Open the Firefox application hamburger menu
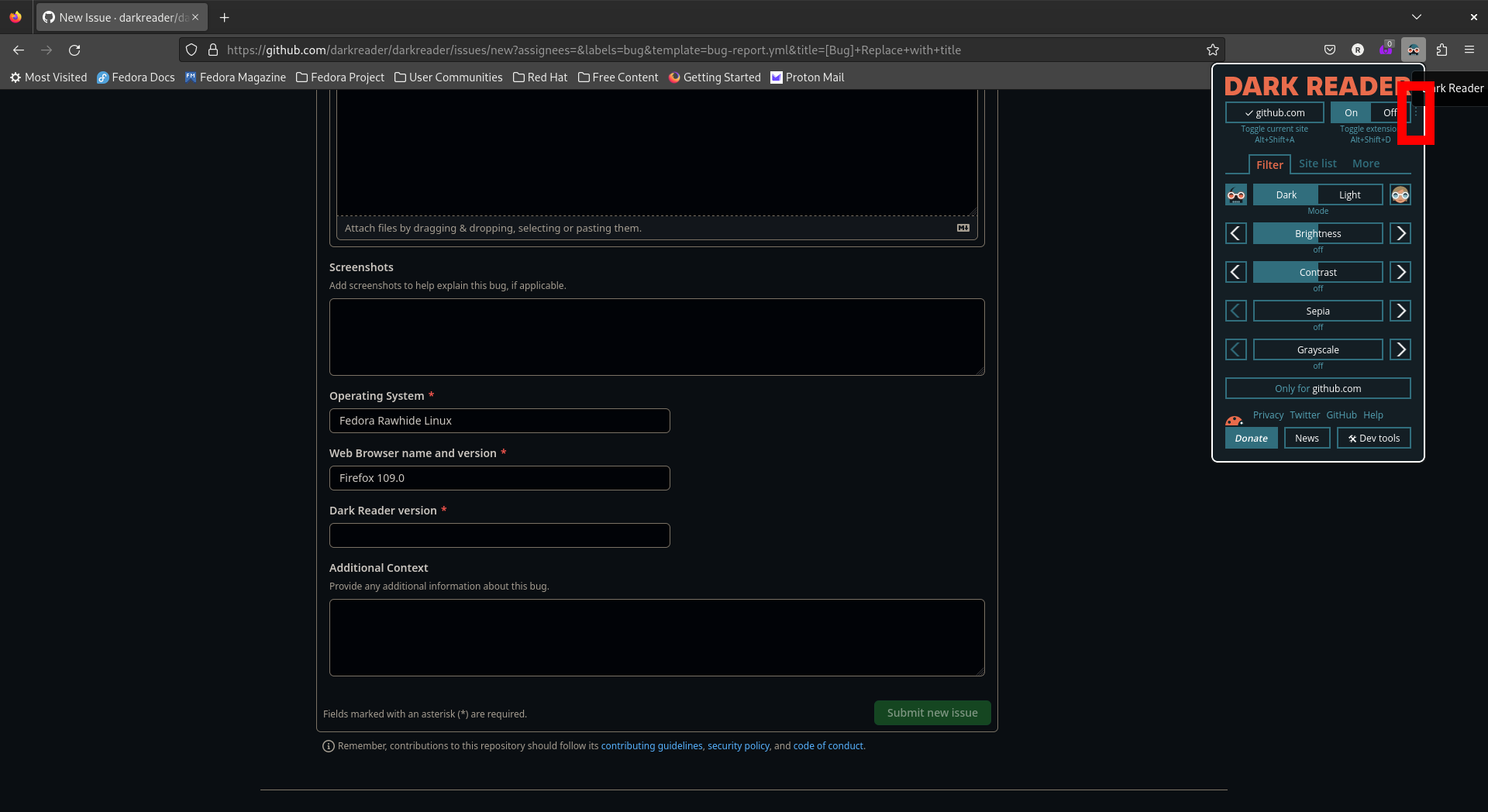The height and width of the screenshot is (812, 1488). coord(1469,50)
